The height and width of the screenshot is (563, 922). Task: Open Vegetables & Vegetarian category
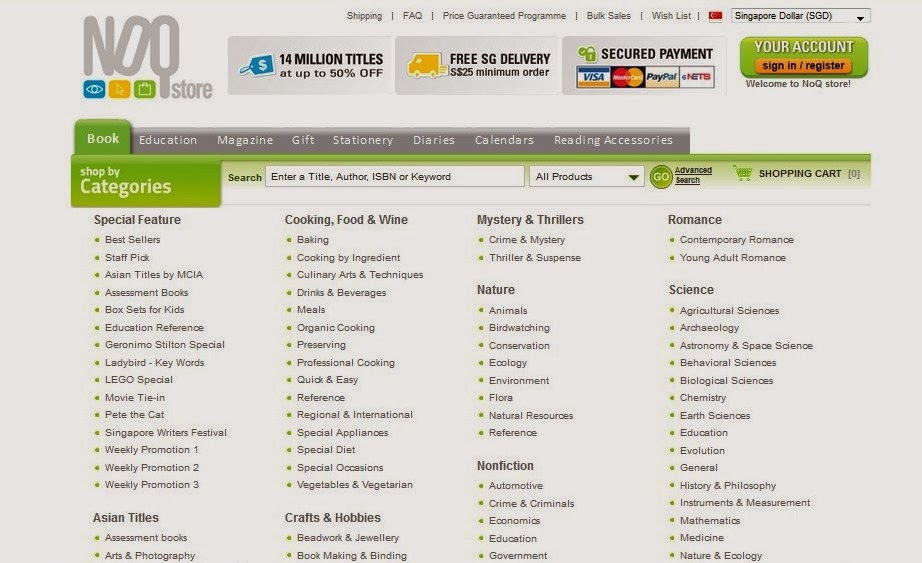355,485
